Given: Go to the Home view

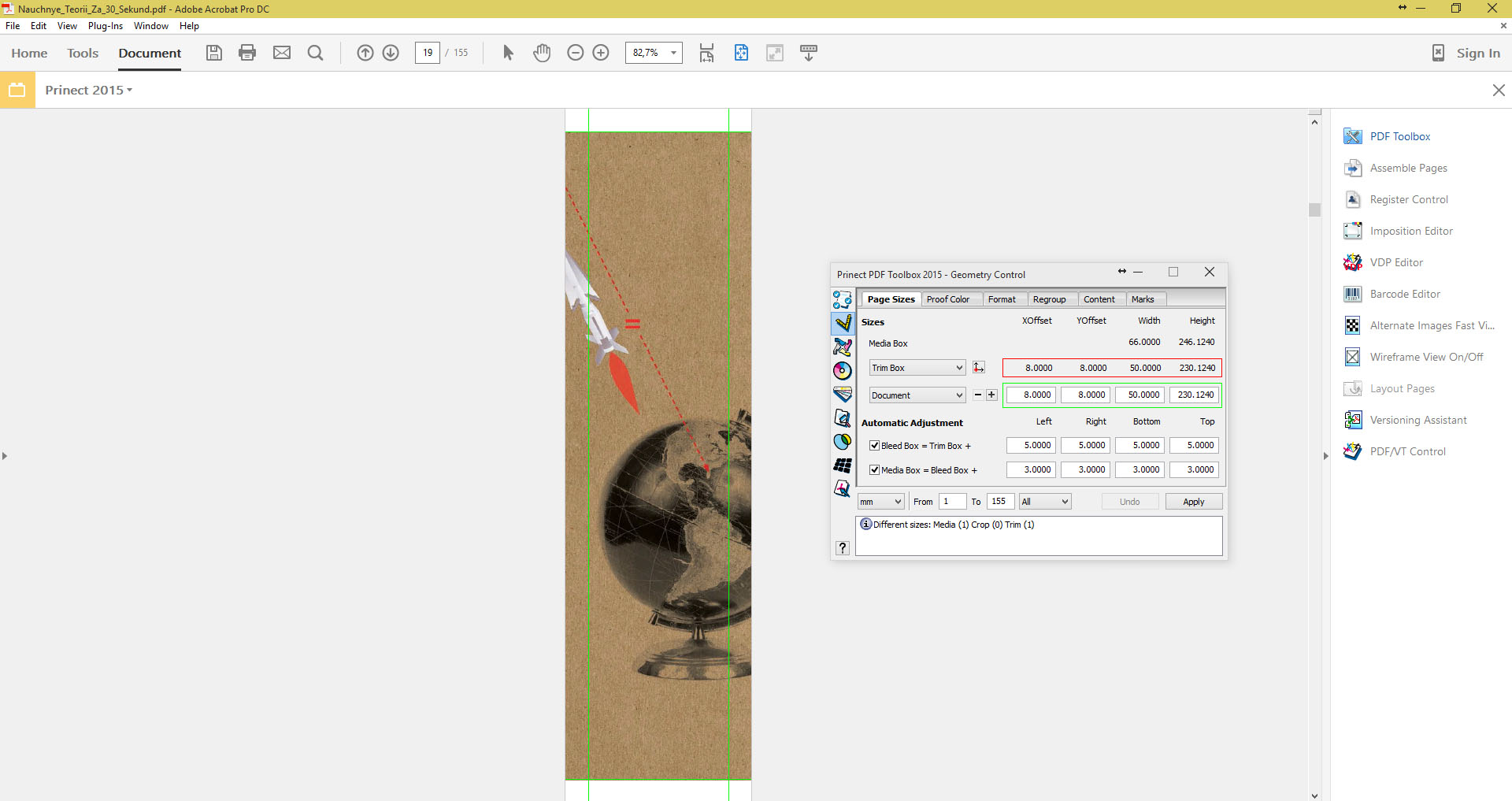Looking at the screenshot, I should pyautogui.click(x=29, y=53).
